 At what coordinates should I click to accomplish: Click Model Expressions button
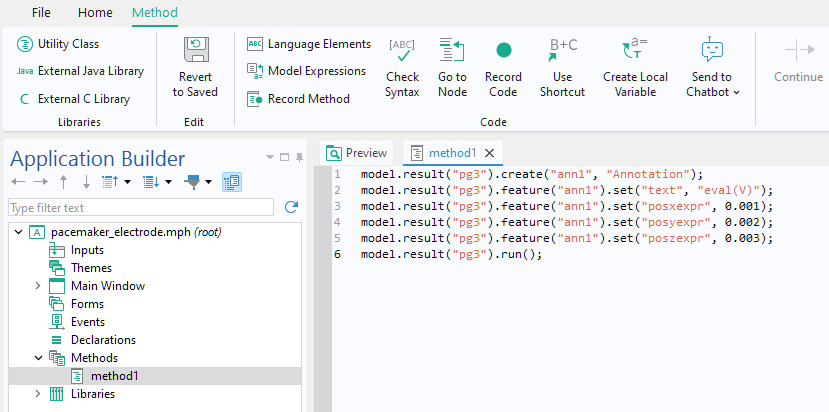307,71
